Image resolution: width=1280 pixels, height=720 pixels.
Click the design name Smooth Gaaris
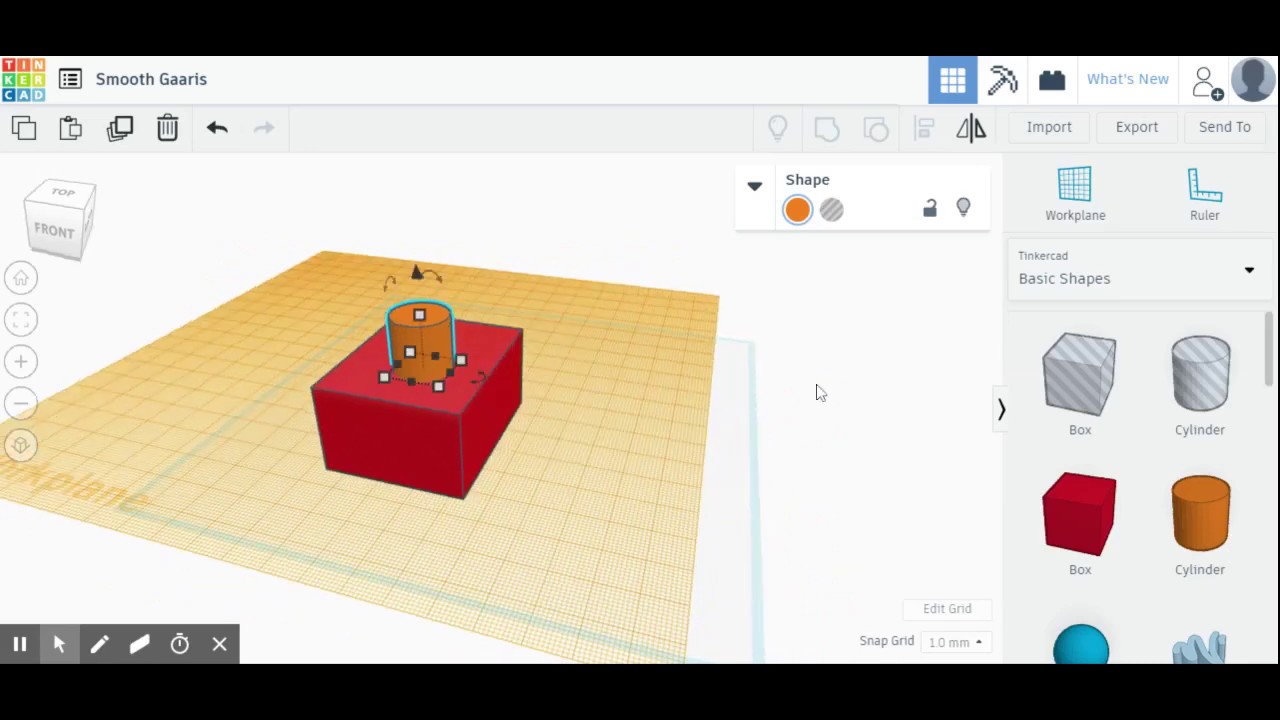(x=151, y=79)
